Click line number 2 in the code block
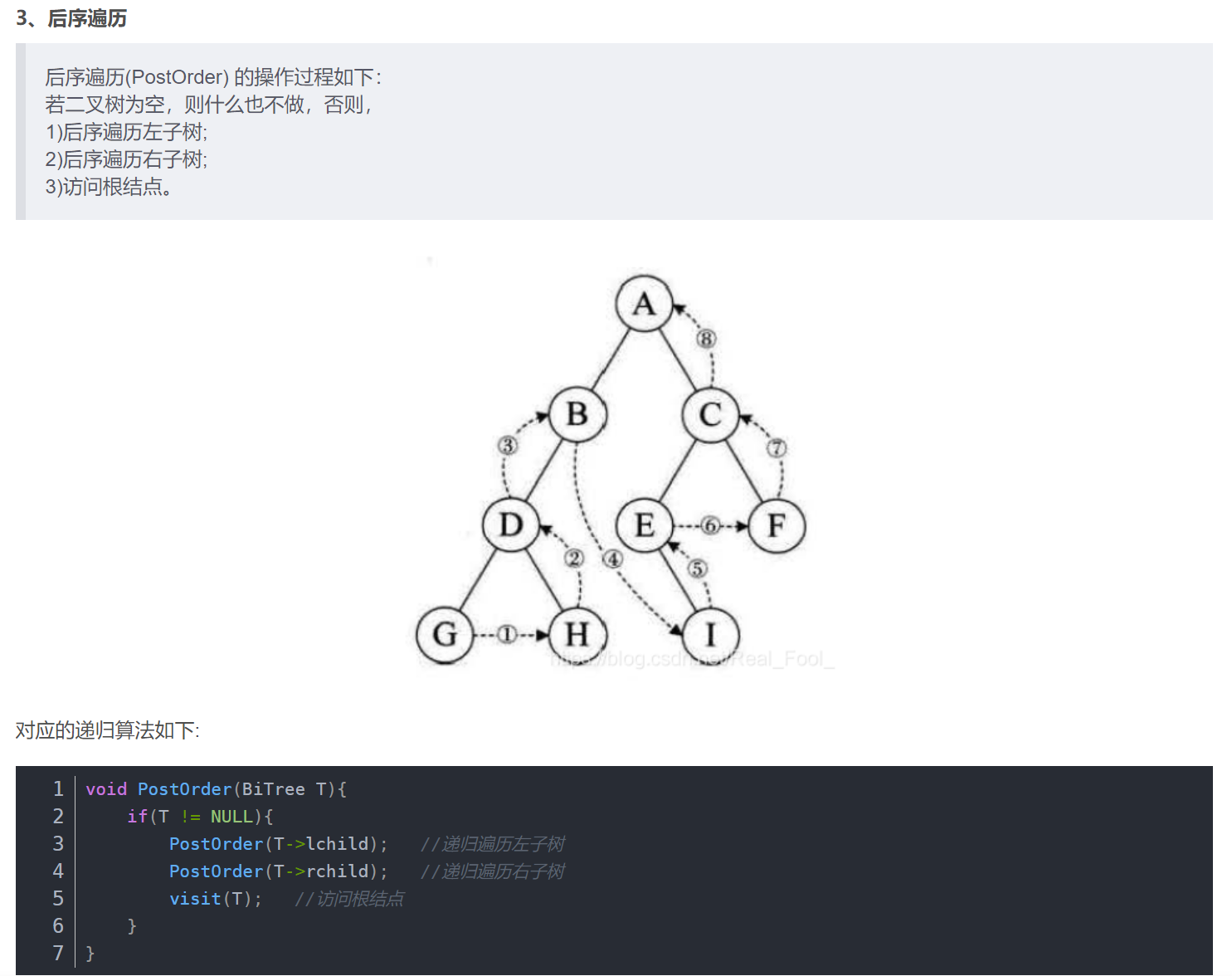This screenshot has height=976, width=1232. coord(58,816)
